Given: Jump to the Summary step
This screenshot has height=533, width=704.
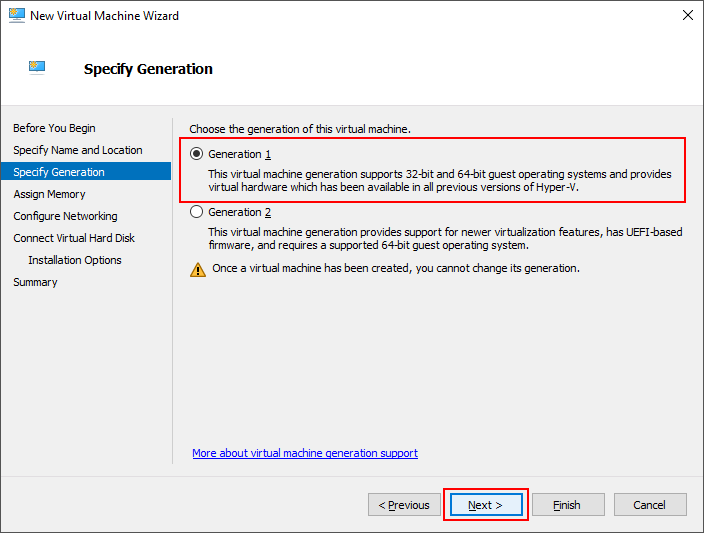Looking at the screenshot, I should 35,282.
